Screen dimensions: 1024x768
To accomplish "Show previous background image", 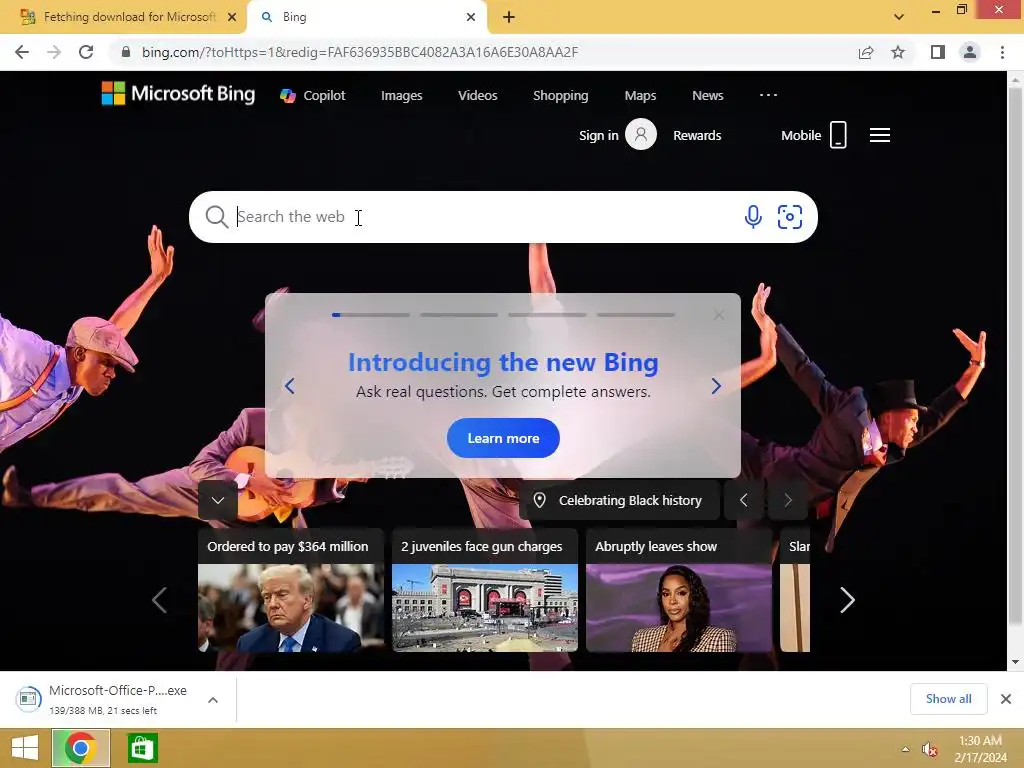I will pos(743,500).
